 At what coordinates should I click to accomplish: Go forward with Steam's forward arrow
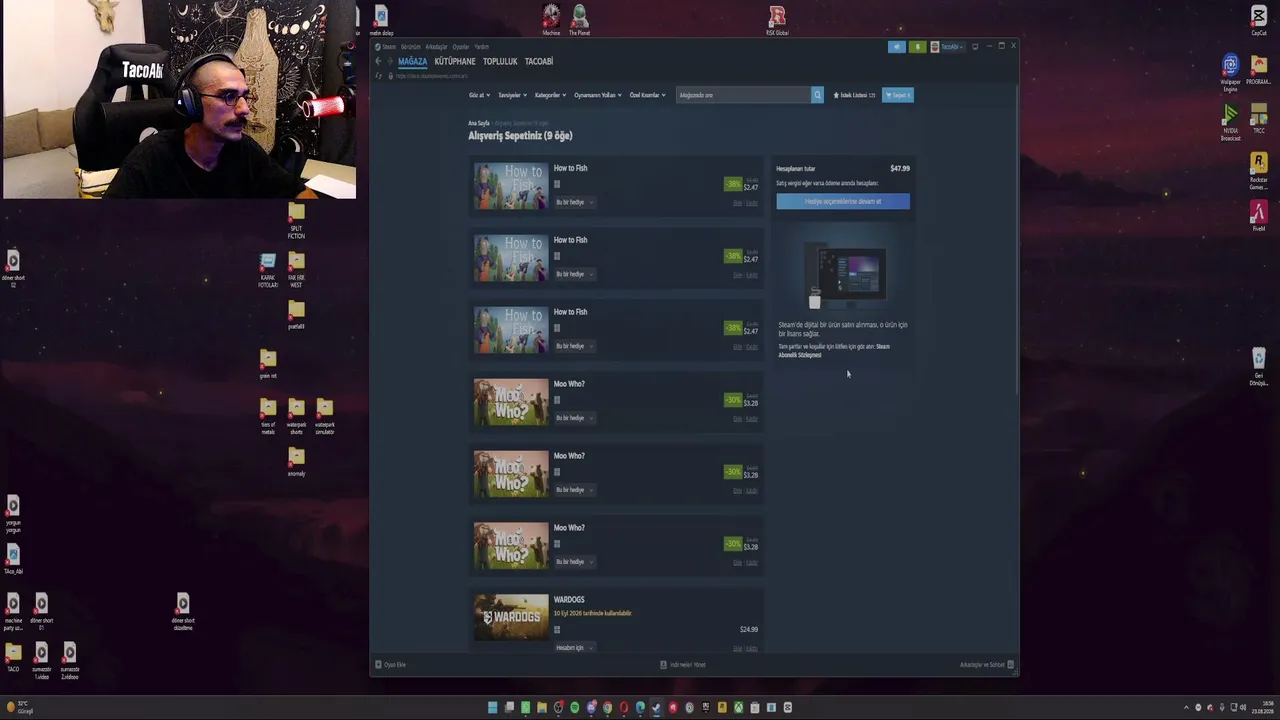coord(390,61)
